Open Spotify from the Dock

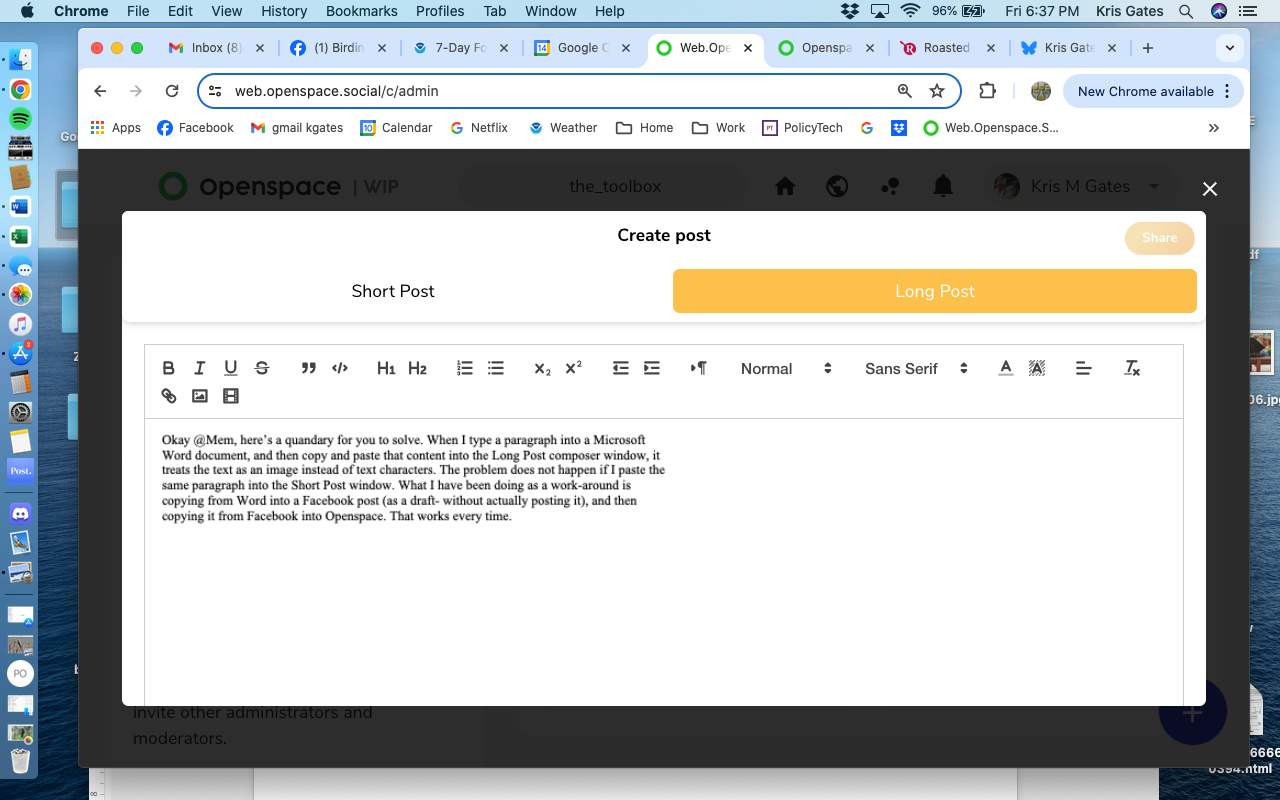click(x=20, y=118)
